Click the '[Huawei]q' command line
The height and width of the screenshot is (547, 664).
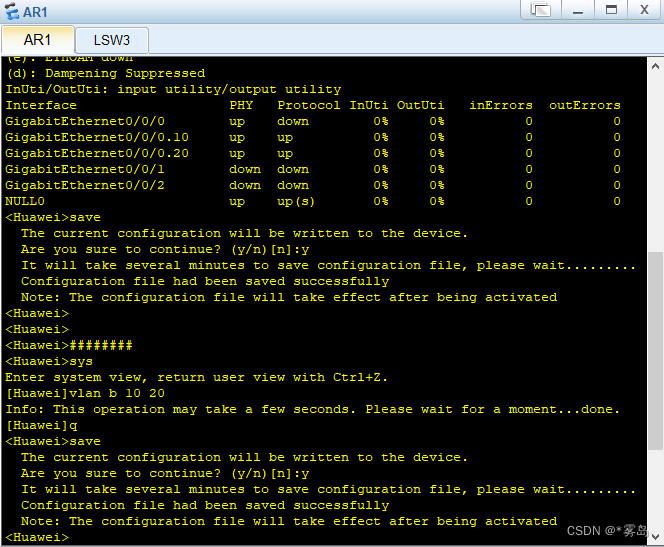point(42,425)
